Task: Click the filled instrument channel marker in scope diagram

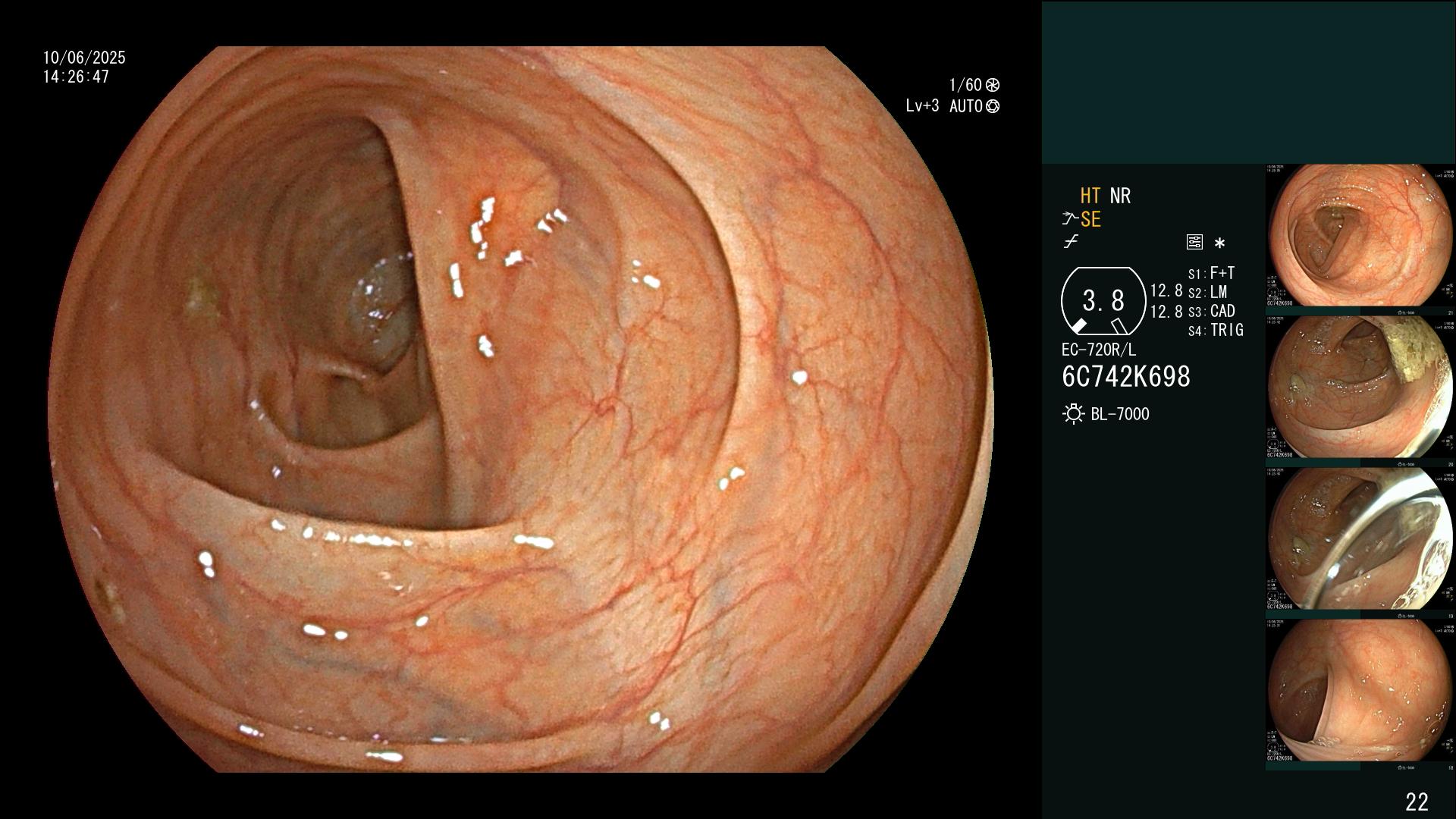Action: (1078, 326)
